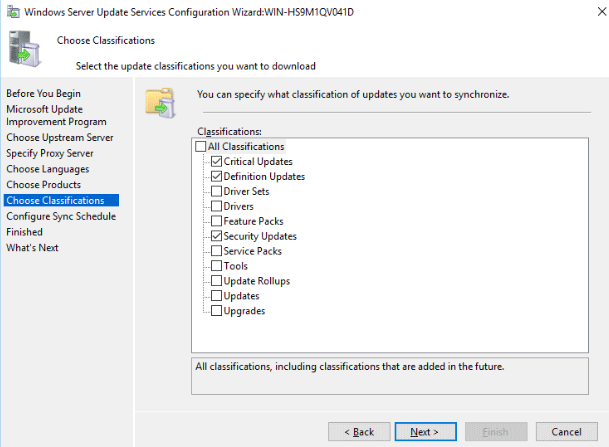The height and width of the screenshot is (447, 609).
Task: Open Configure Sync Schedule step
Action: pyautogui.click(x=61, y=216)
